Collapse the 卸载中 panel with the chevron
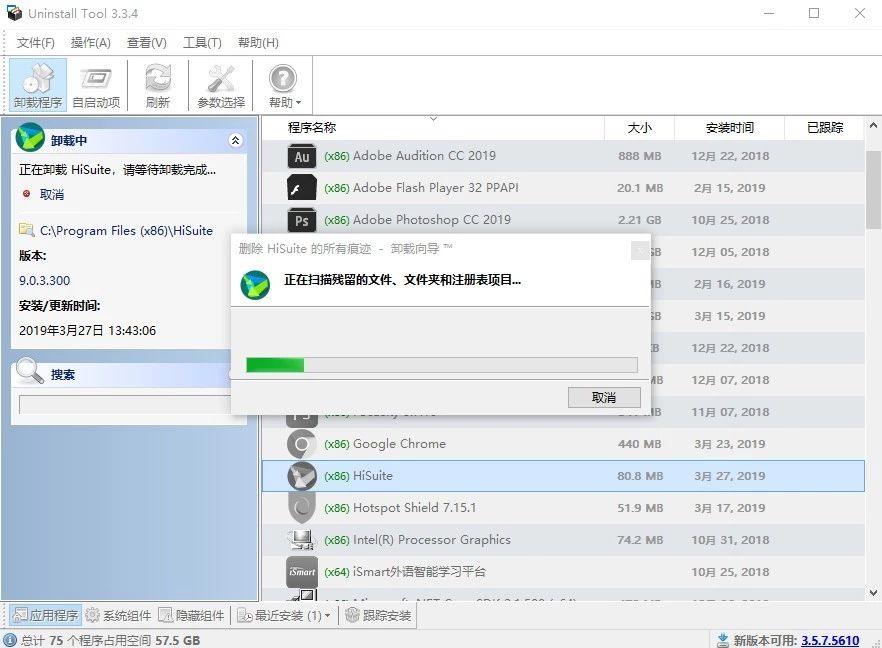The image size is (882, 648). point(236,140)
